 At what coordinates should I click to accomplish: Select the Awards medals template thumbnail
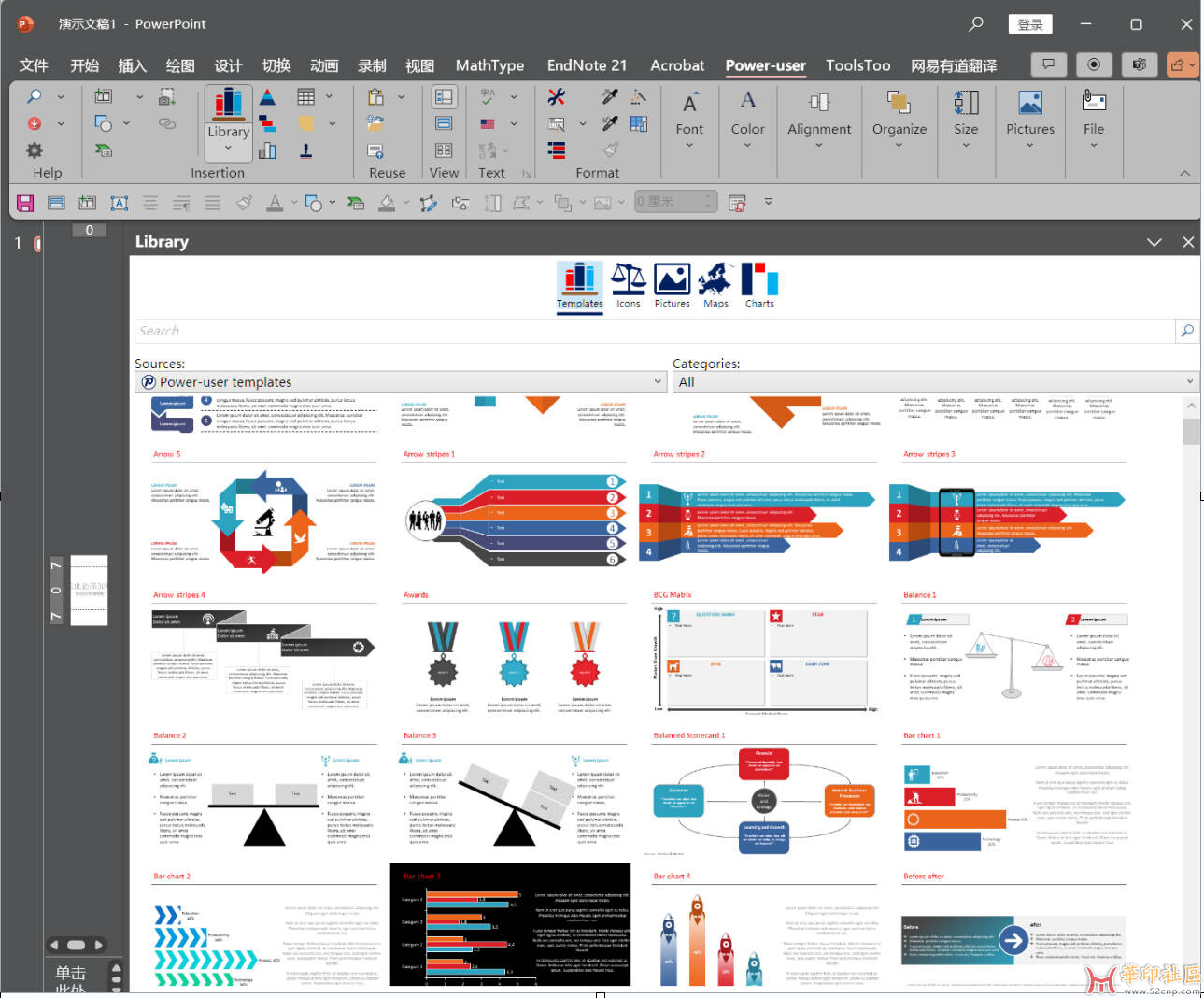coord(513,654)
